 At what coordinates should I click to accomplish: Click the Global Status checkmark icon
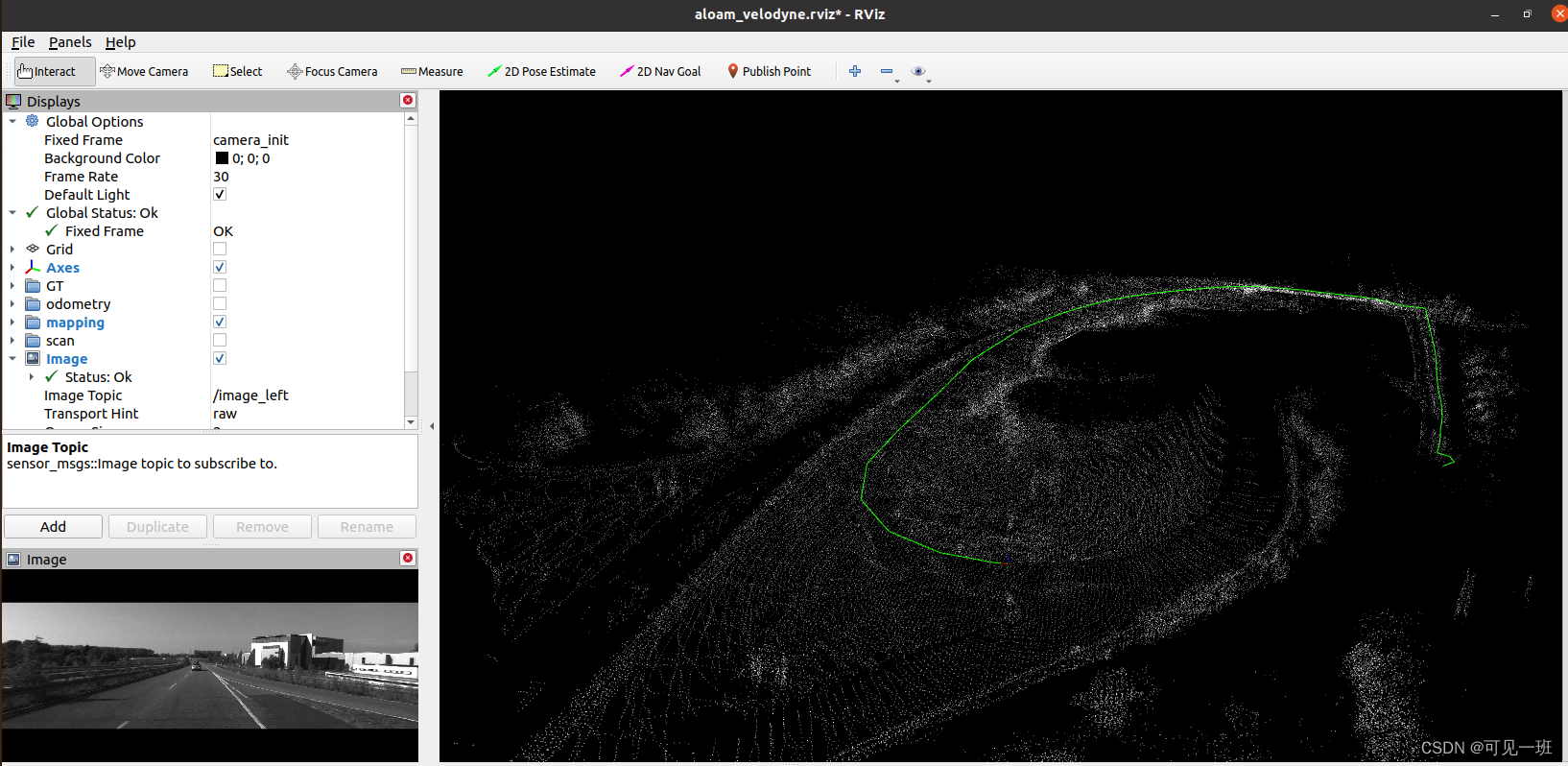33,212
